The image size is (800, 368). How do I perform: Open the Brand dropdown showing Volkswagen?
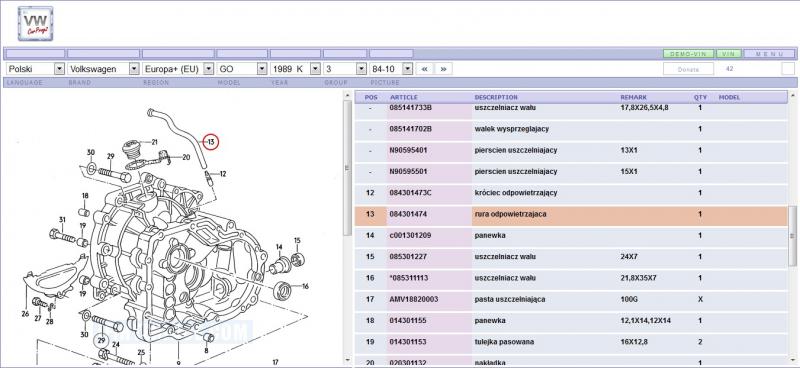pos(104,68)
